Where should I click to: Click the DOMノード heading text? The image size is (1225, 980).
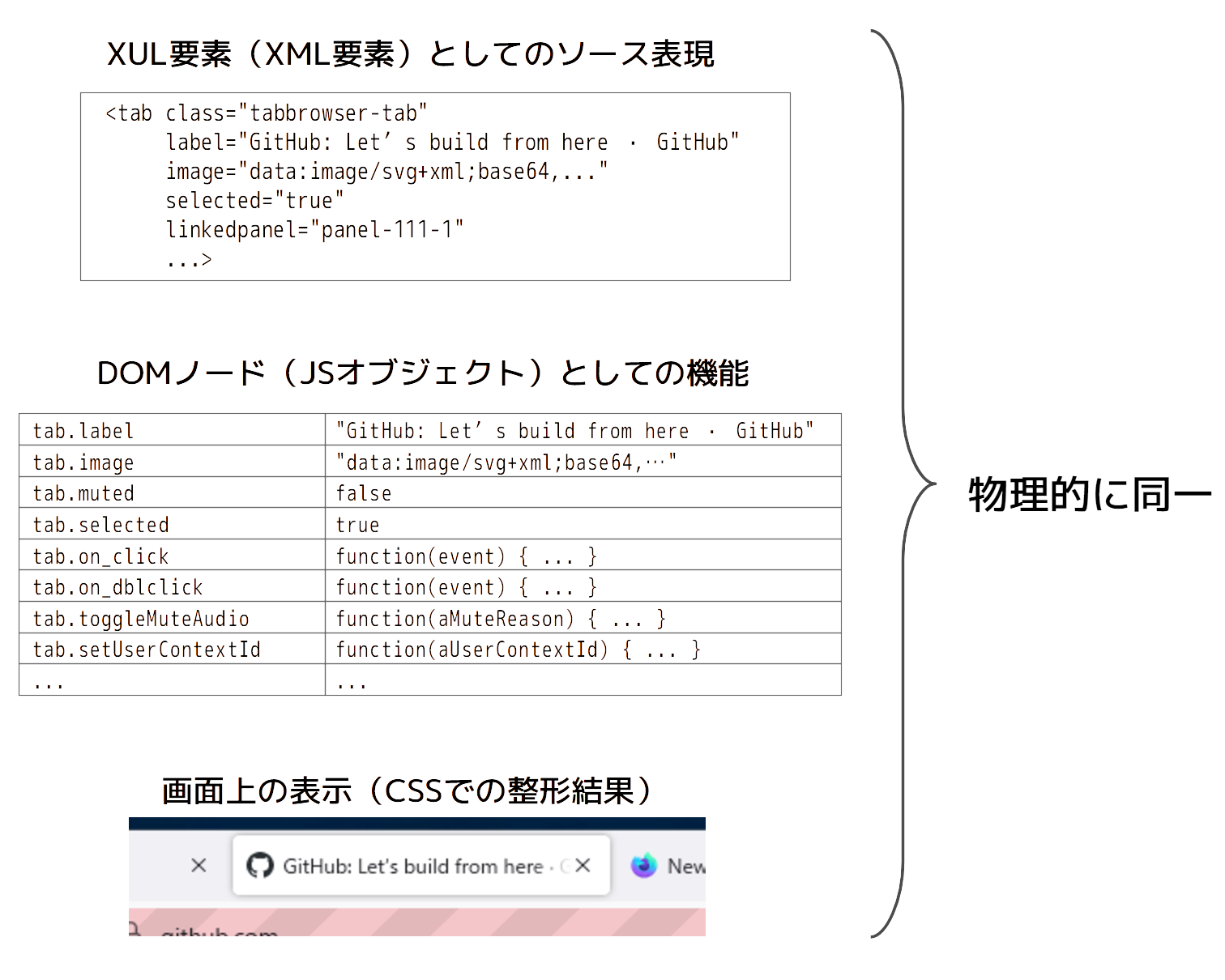[422, 373]
